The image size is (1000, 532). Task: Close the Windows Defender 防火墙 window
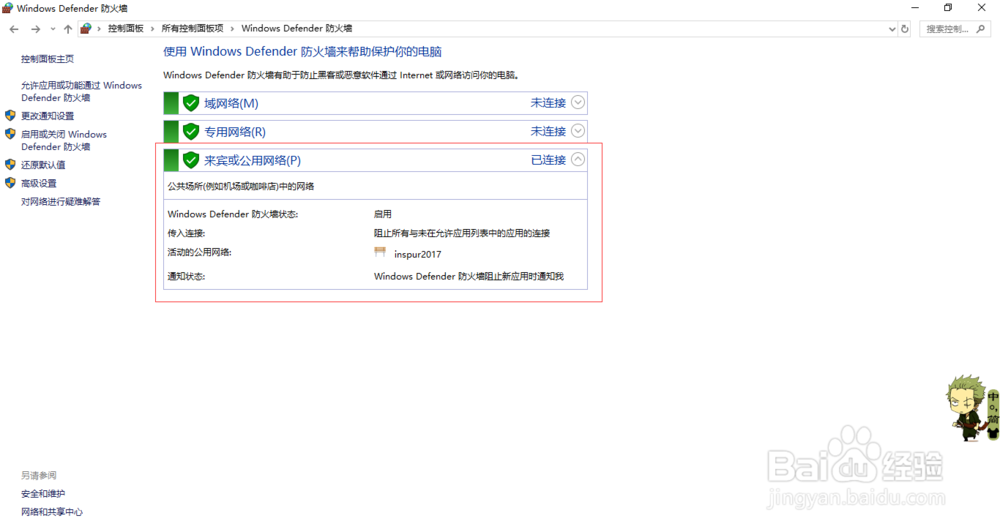tap(982, 8)
